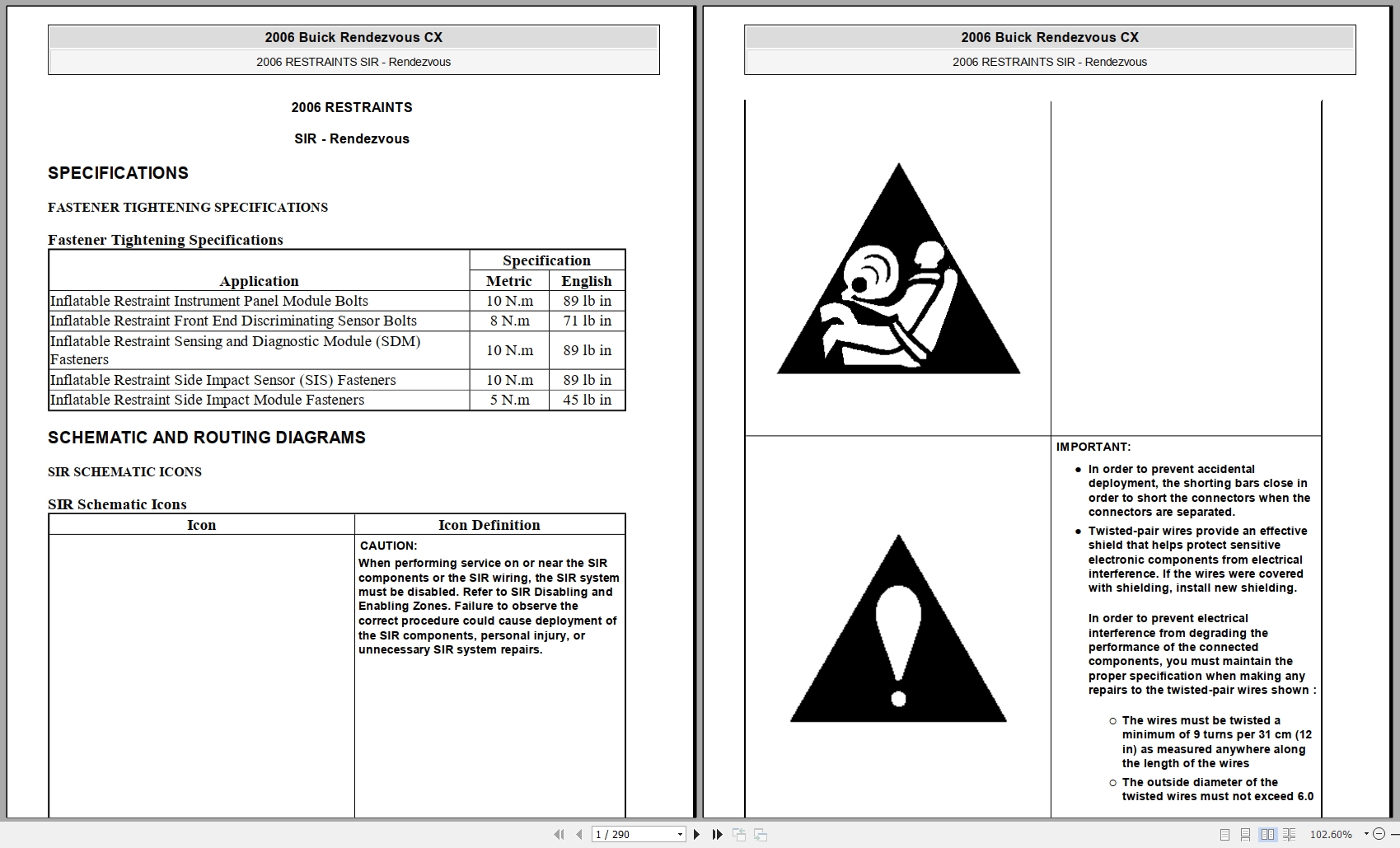Go to the first page
The image size is (1400, 848).
point(559,834)
